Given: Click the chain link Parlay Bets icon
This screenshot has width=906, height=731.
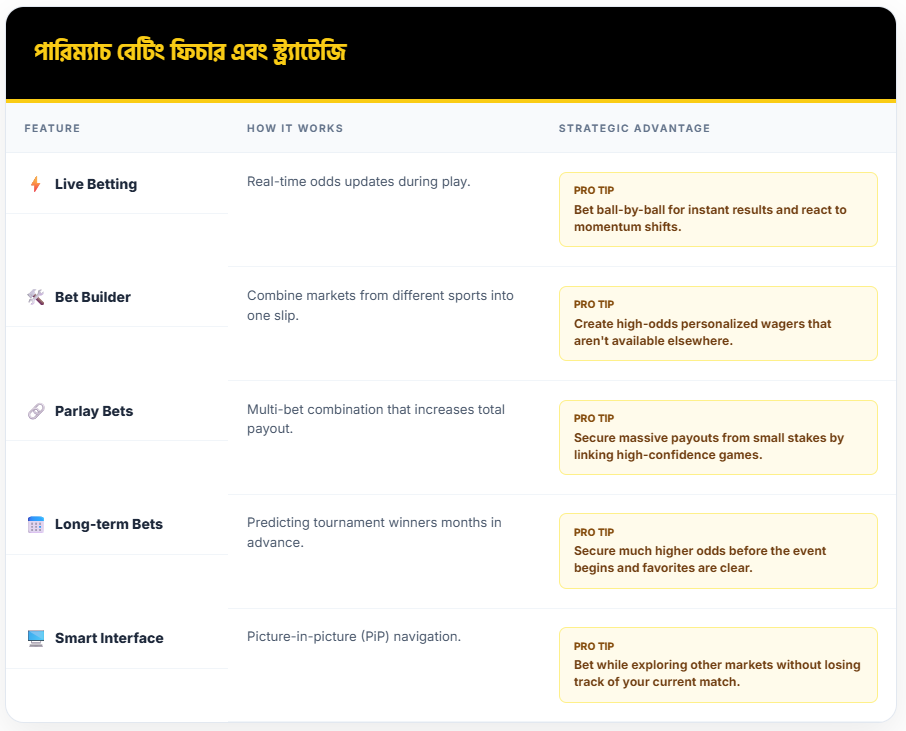Looking at the screenshot, I should coord(36,411).
